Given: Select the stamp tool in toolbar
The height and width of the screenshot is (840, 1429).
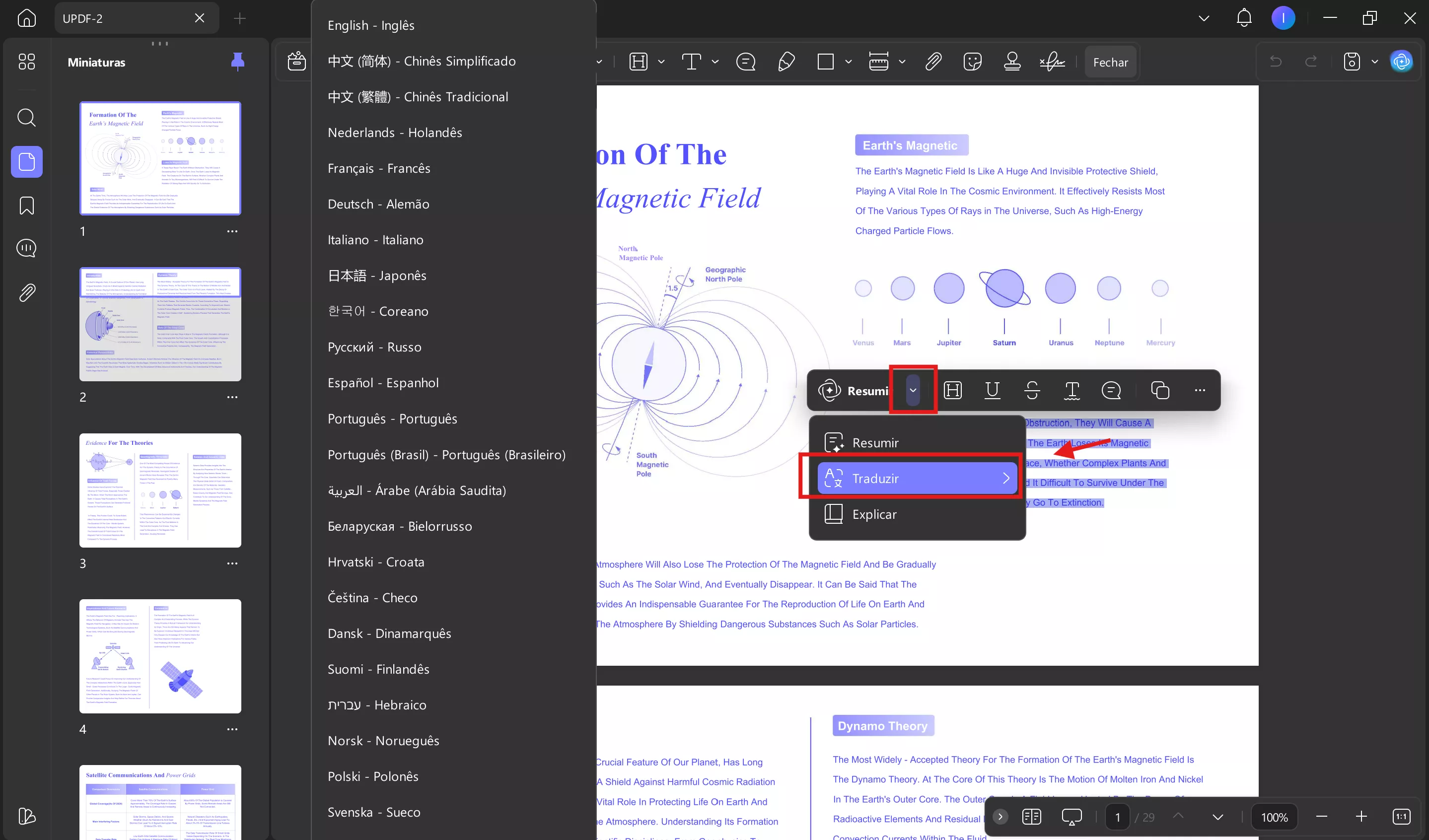Looking at the screenshot, I should pyautogui.click(x=1012, y=61).
